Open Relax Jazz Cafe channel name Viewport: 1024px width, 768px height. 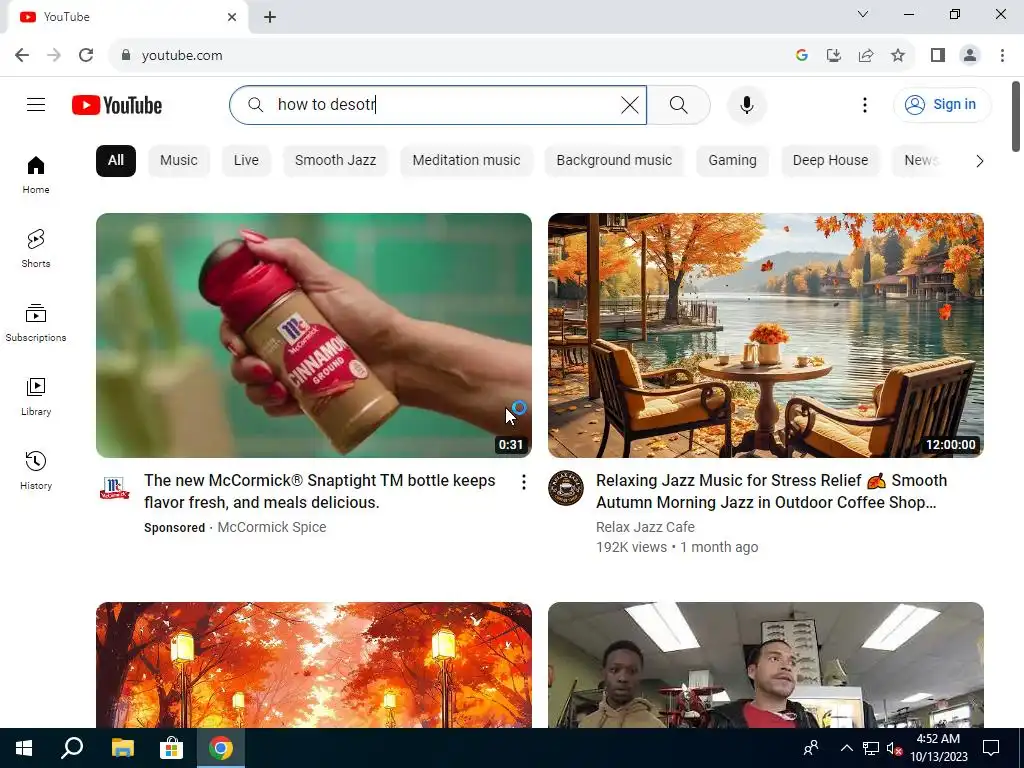click(x=645, y=527)
